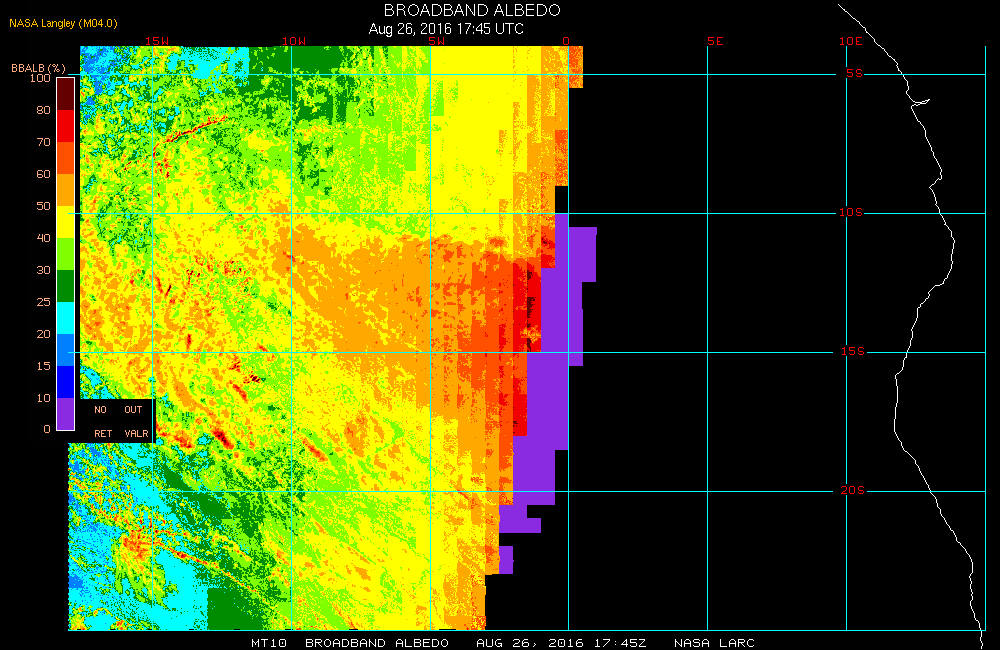Click the NO RET legend label
The width and height of the screenshot is (1000, 650).
(x=102, y=421)
